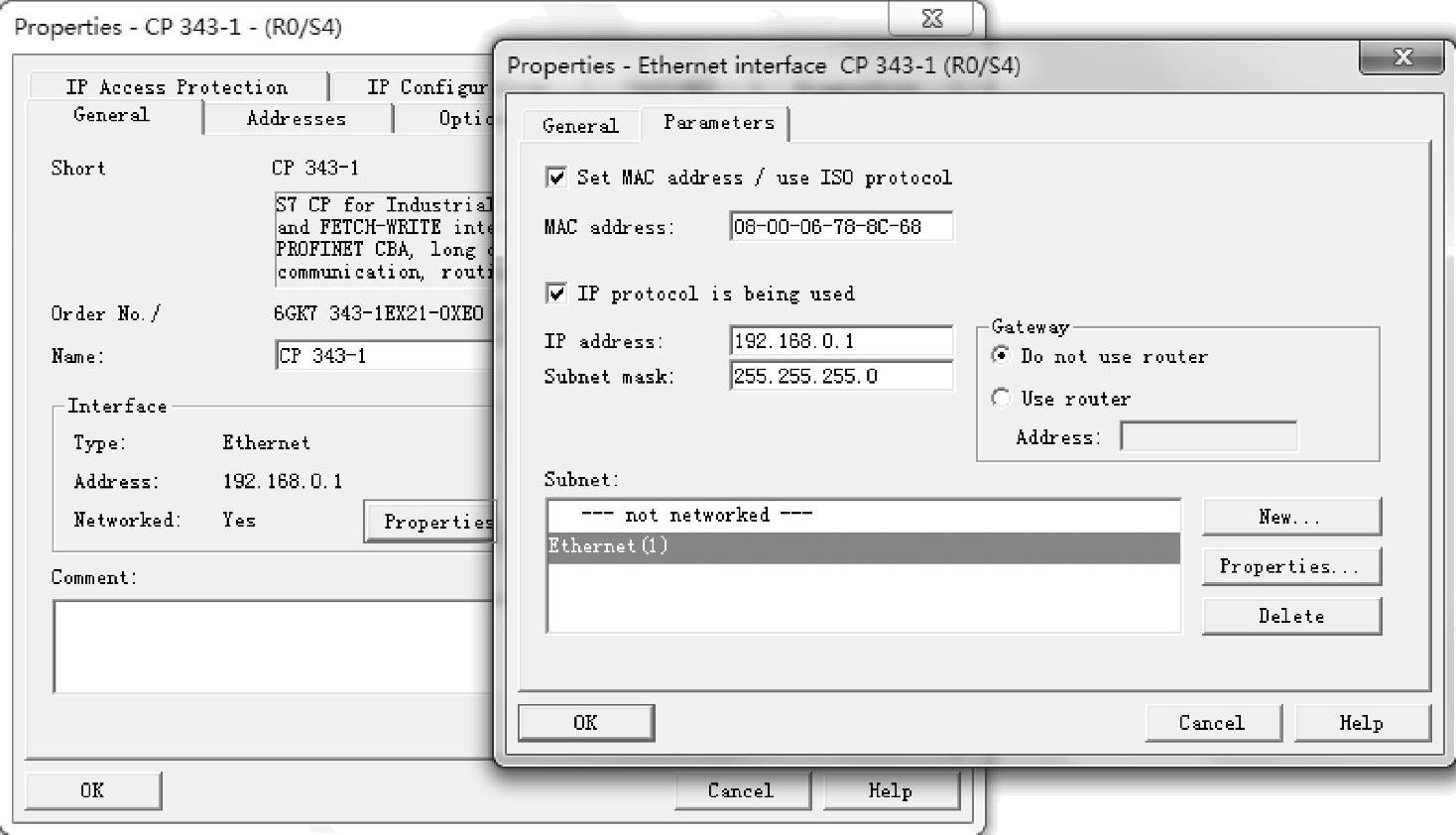
Task: Click New... subnet button
Action: click(1290, 517)
